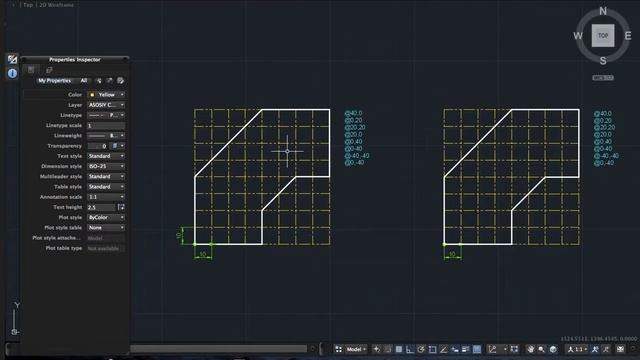Viewport: 640px width, 360px height.
Task: Click the UCS icon in status bar
Action: coord(493,349)
